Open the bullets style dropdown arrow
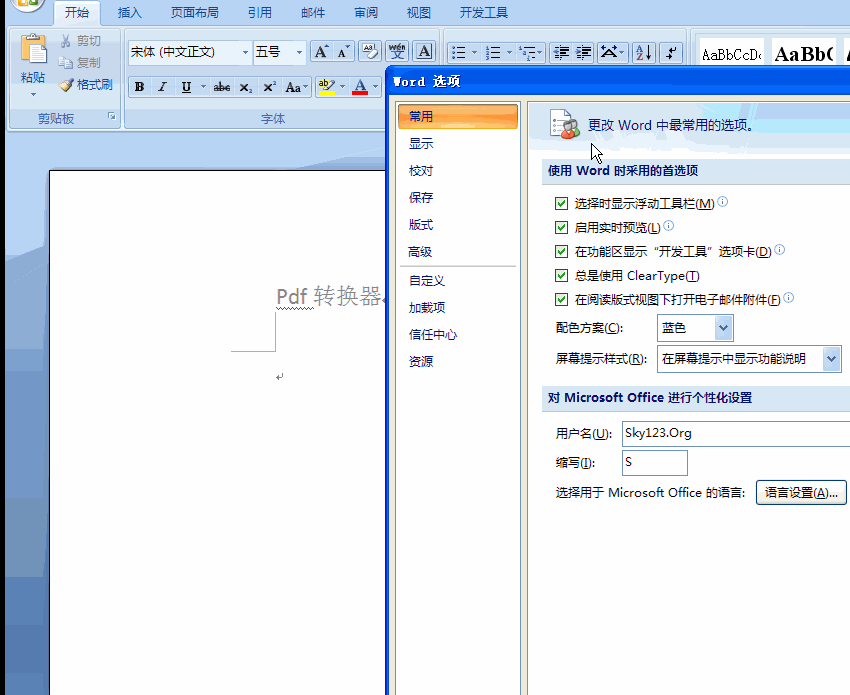The width and height of the screenshot is (850, 695). 474,53
